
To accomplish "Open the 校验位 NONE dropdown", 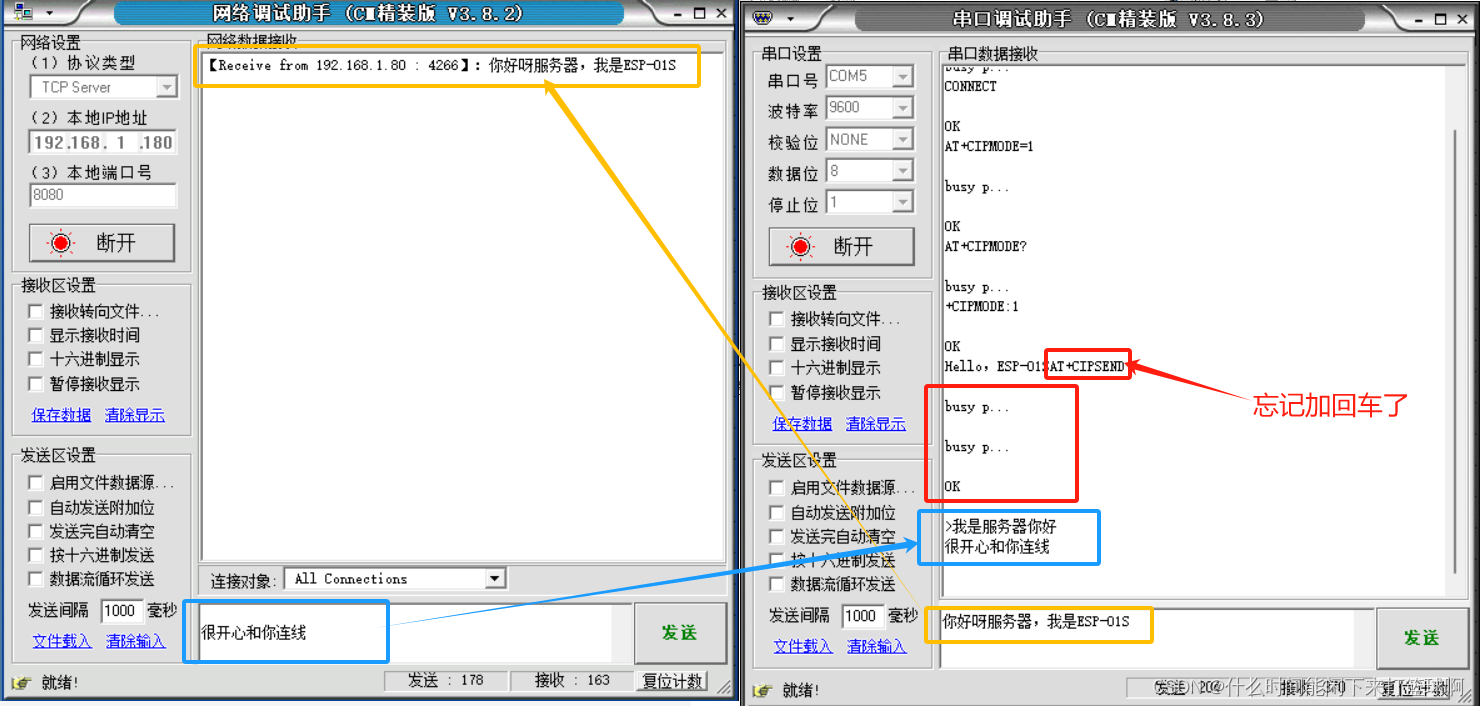I will tap(905, 139).
